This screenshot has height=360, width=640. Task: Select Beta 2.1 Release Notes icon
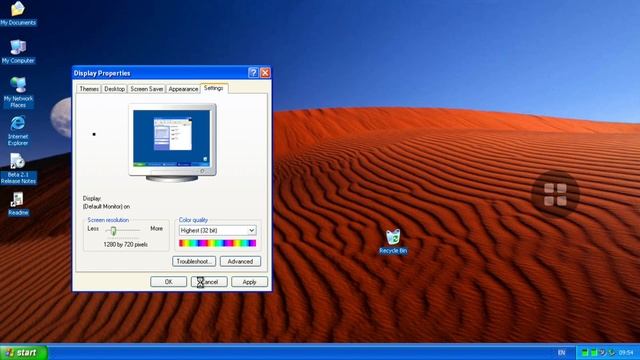(18, 169)
